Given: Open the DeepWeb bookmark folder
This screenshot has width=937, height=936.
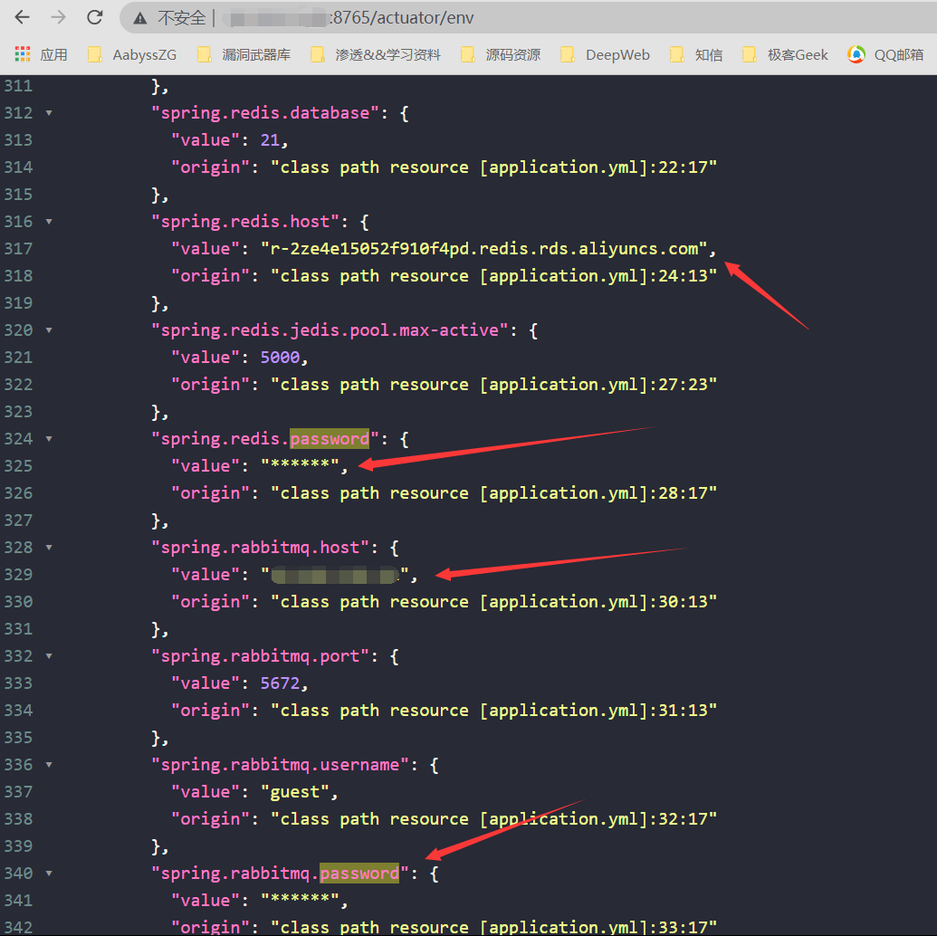Looking at the screenshot, I should point(605,55).
